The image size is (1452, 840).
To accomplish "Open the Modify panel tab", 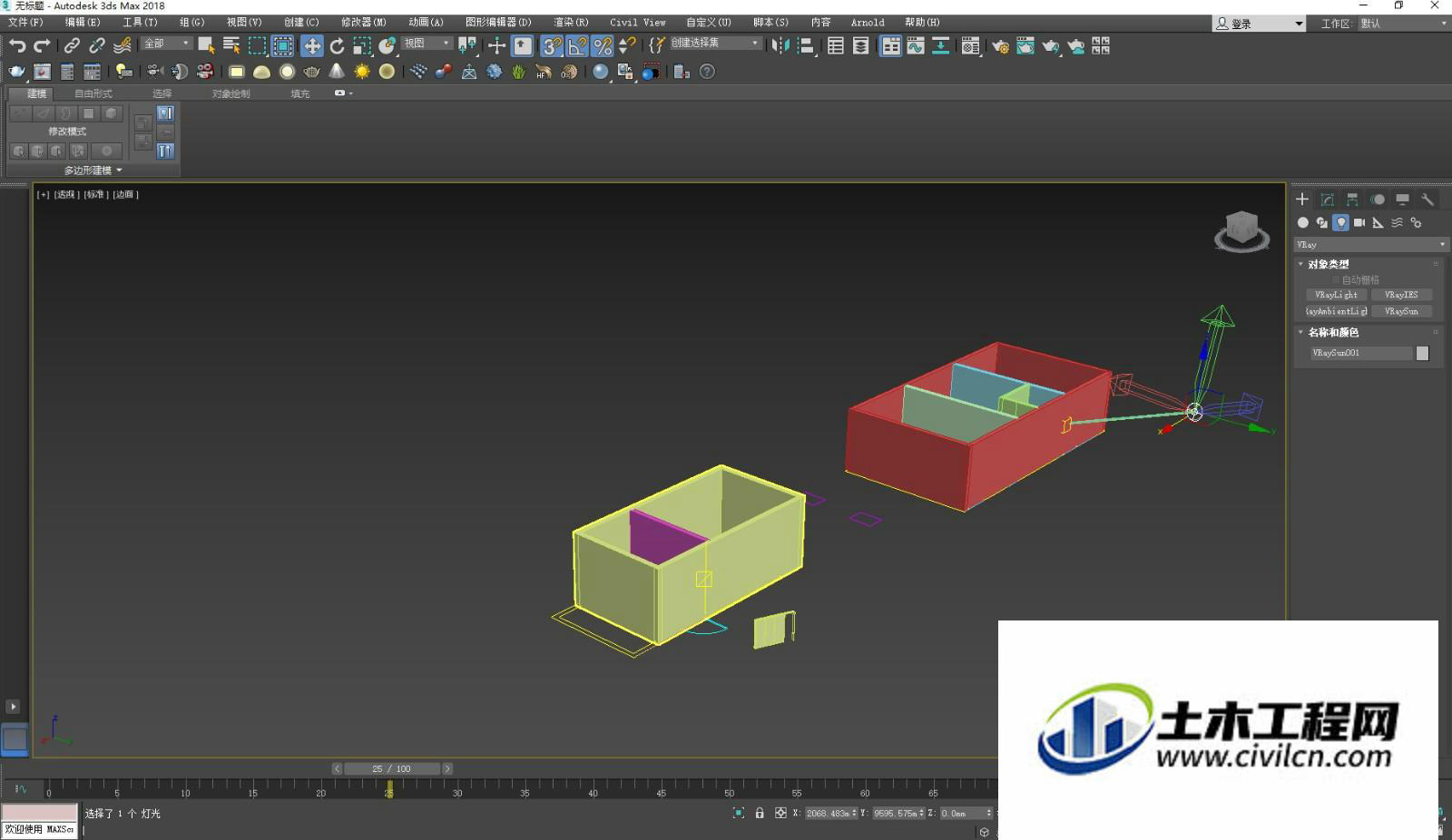I will coord(1327,200).
